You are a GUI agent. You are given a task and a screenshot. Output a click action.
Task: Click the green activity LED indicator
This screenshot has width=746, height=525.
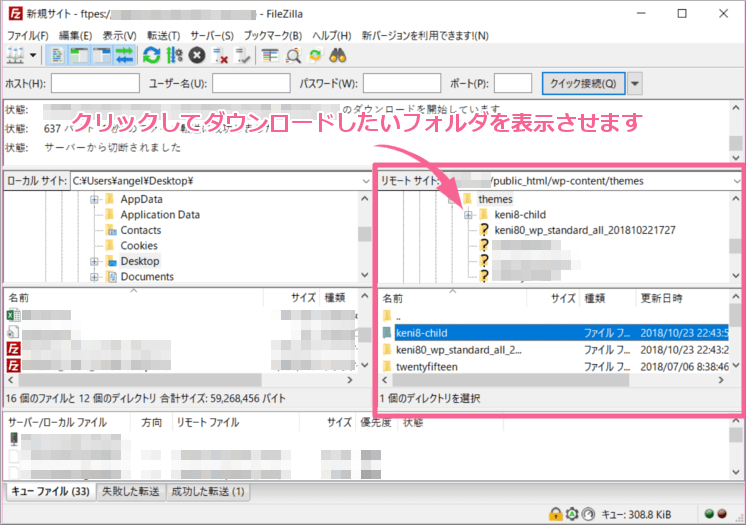(x=709, y=514)
